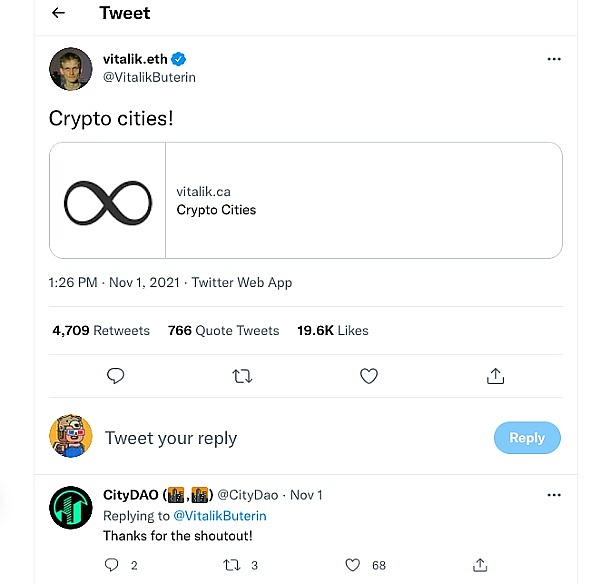Share the CityDAO reply
Image resolution: width=600 pixels, height=584 pixels.
coord(481,565)
